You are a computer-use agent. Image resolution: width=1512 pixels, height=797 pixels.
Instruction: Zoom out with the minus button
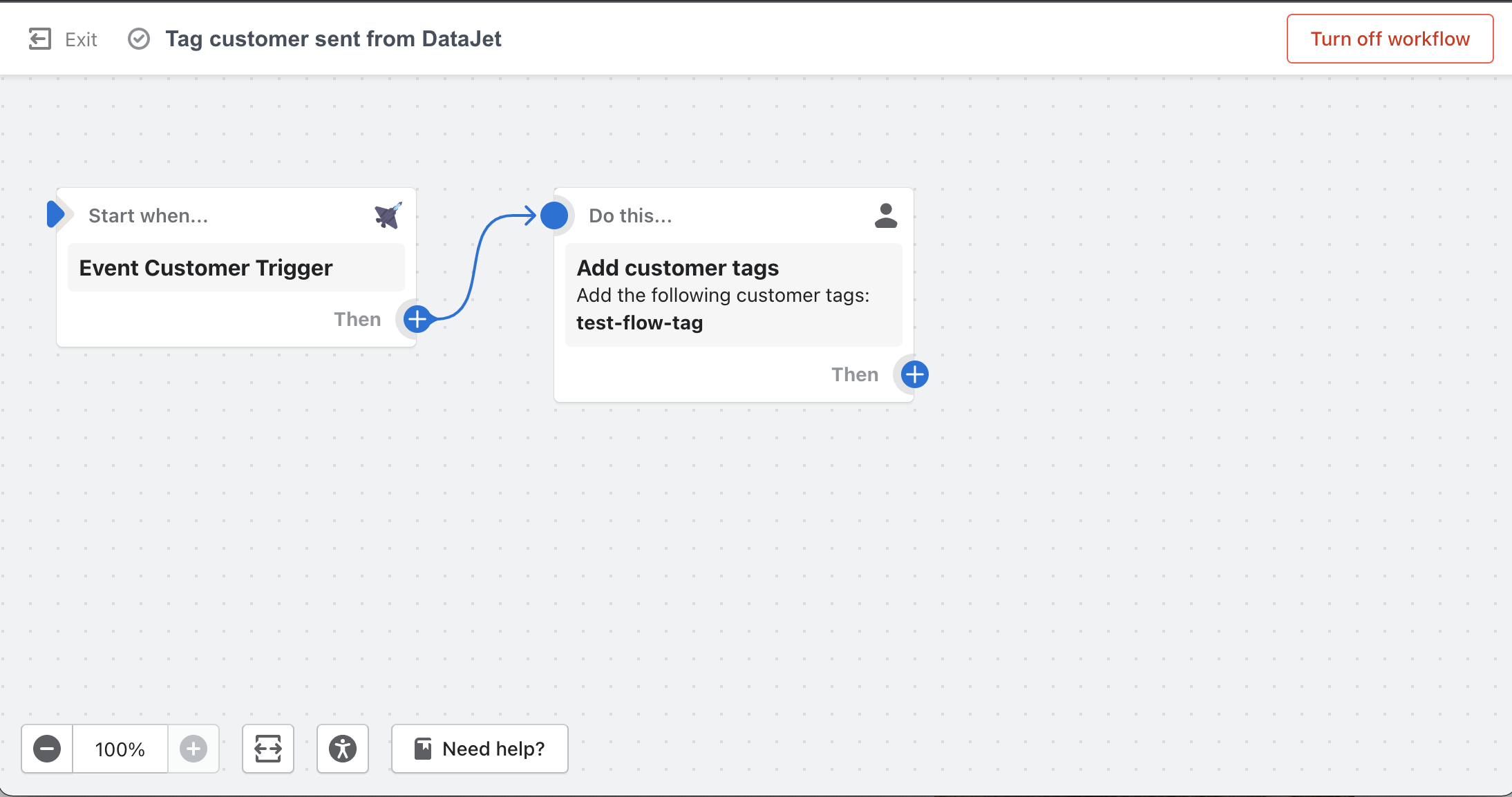coord(47,749)
